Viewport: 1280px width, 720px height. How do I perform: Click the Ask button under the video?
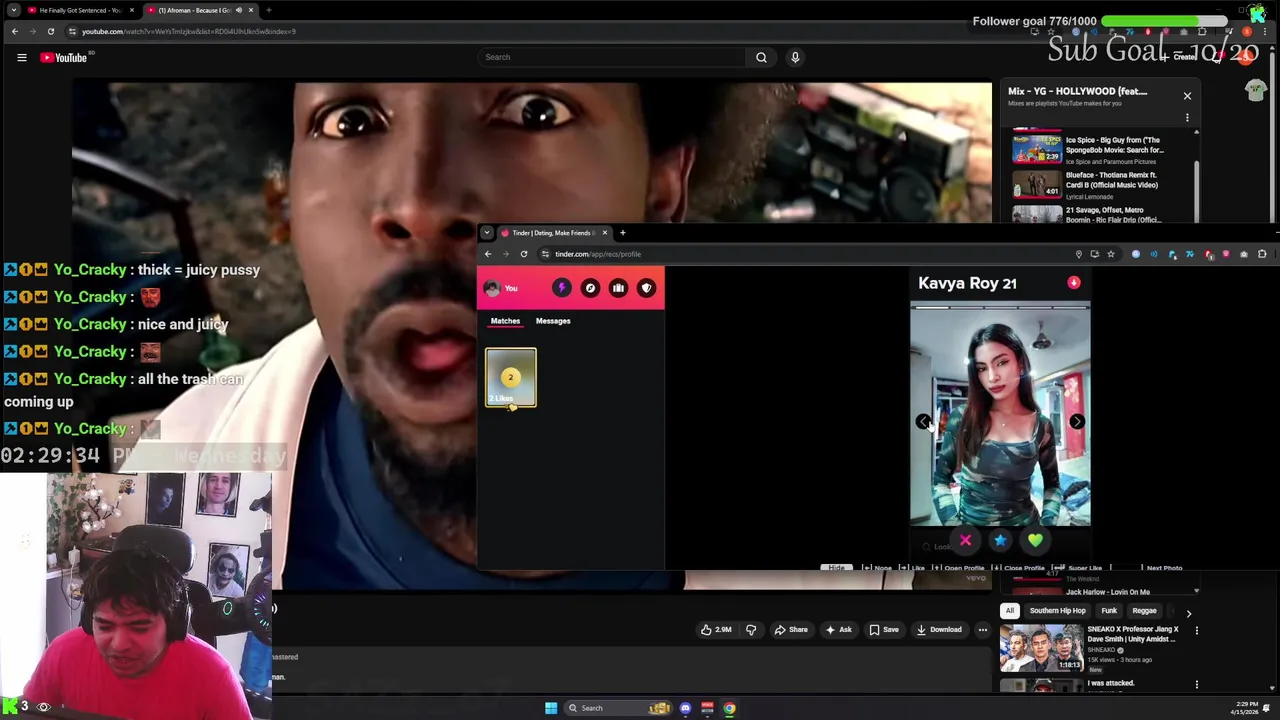(838, 630)
